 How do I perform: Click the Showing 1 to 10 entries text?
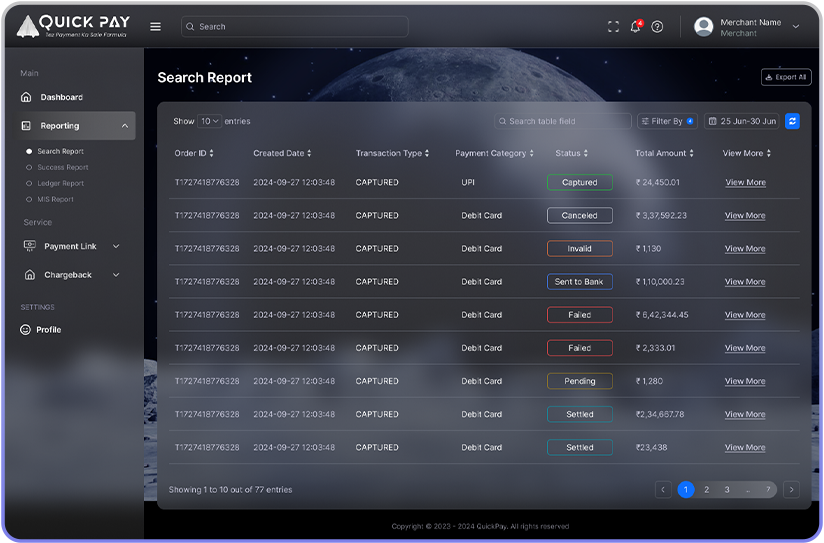pos(230,490)
